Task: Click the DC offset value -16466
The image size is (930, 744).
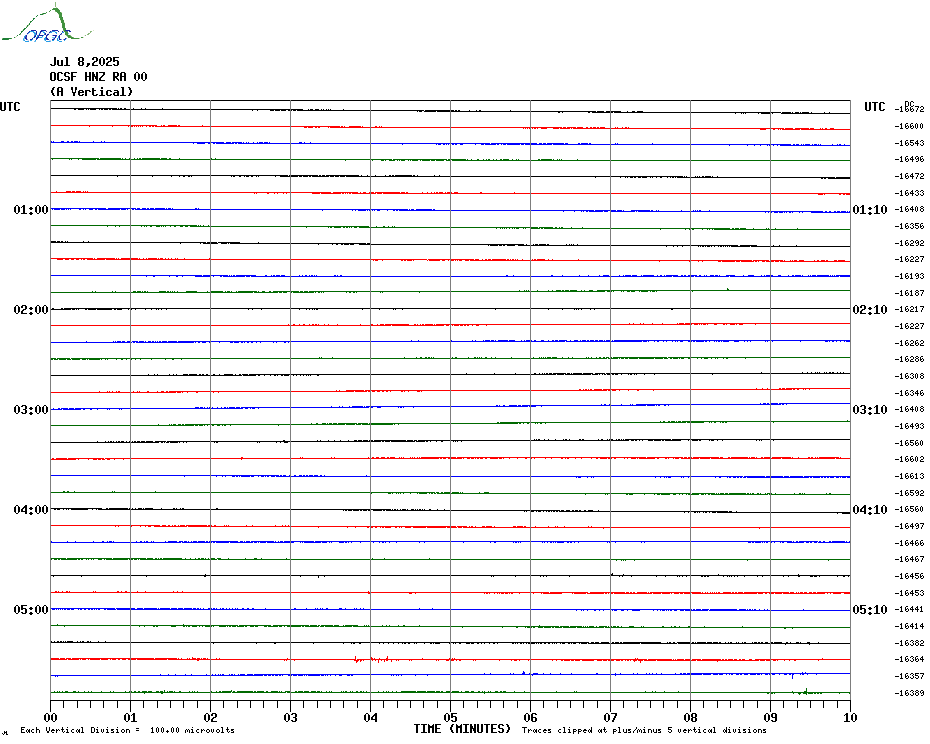Action: [x=909, y=543]
